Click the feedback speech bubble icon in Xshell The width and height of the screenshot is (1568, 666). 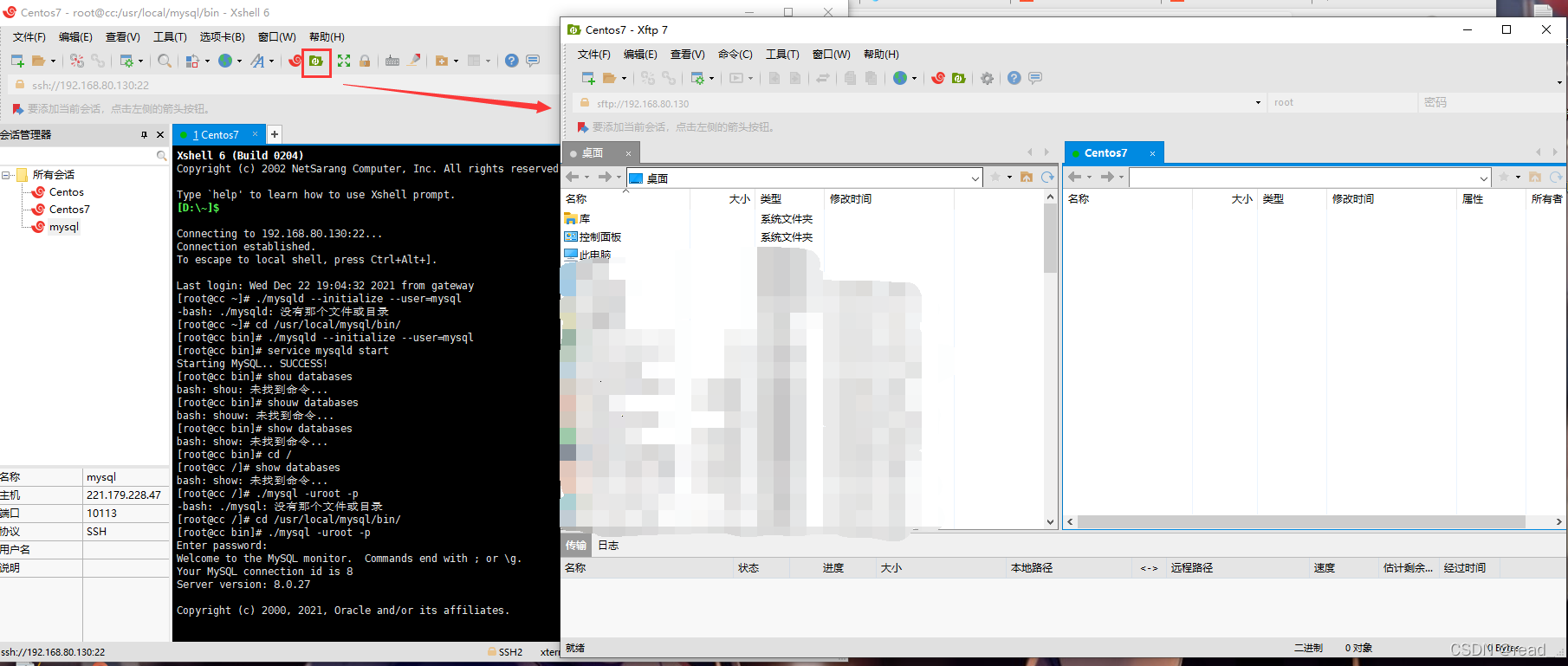tap(533, 61)
